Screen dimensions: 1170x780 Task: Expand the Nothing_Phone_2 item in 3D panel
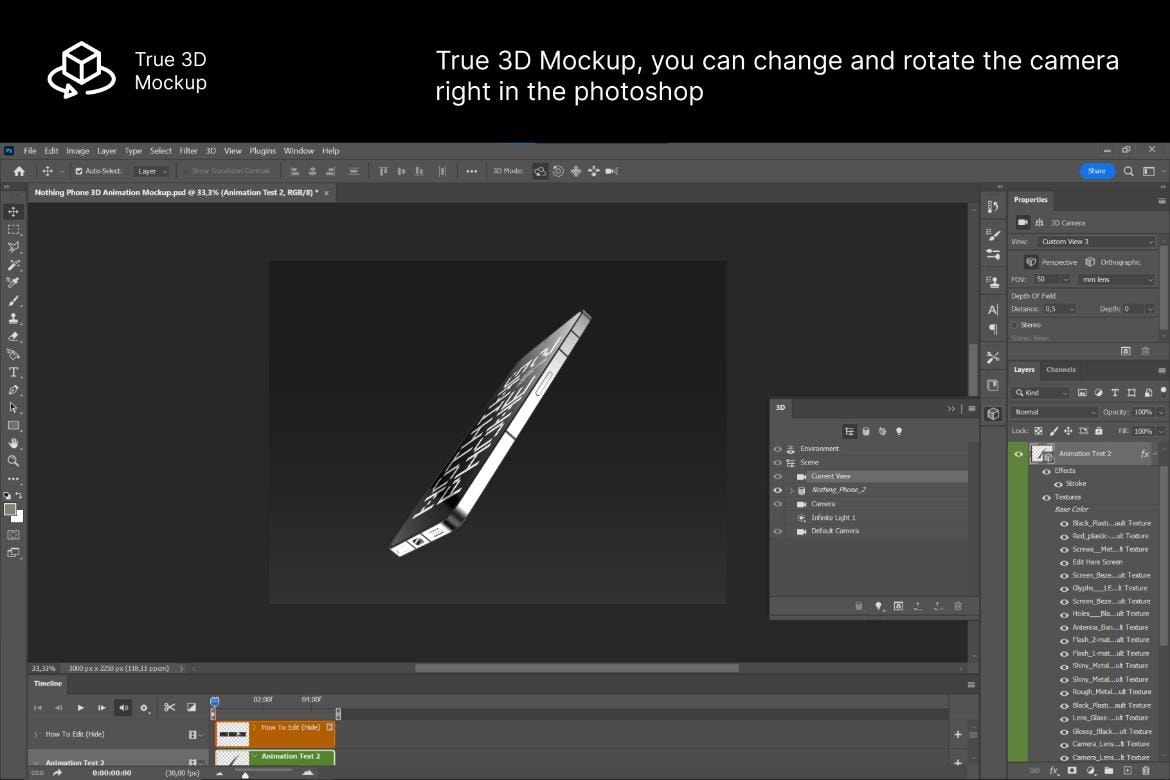791,489
